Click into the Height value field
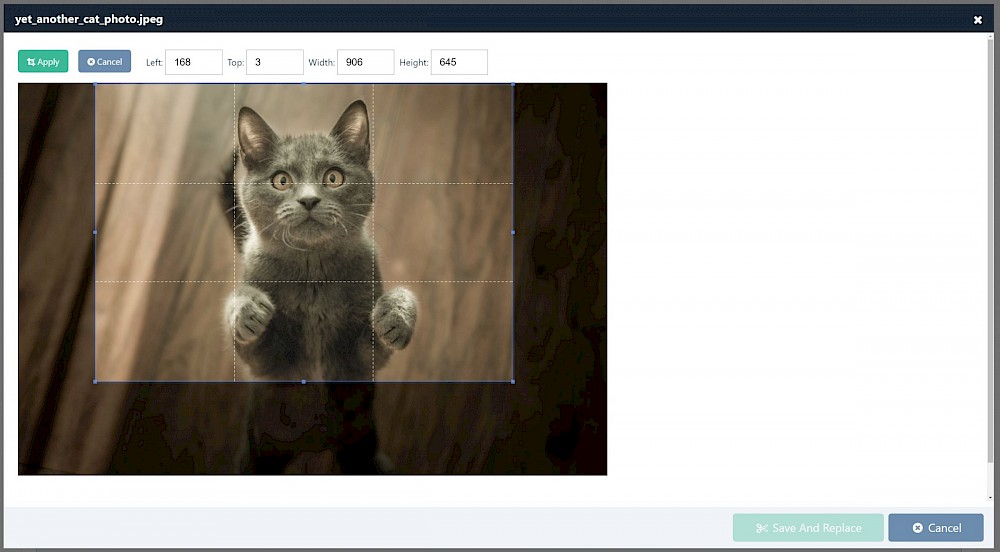The width and height of the screenshot is (1000, 552). [459, 62]
